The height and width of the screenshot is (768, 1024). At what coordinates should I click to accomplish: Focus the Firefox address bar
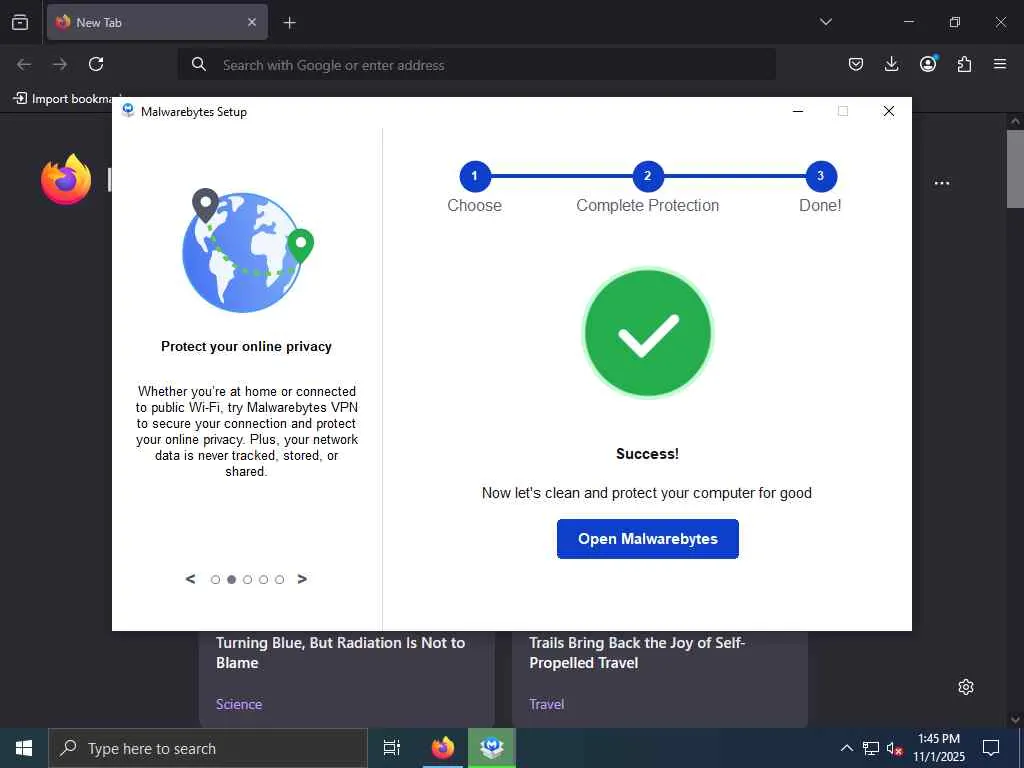coord(477,65)
